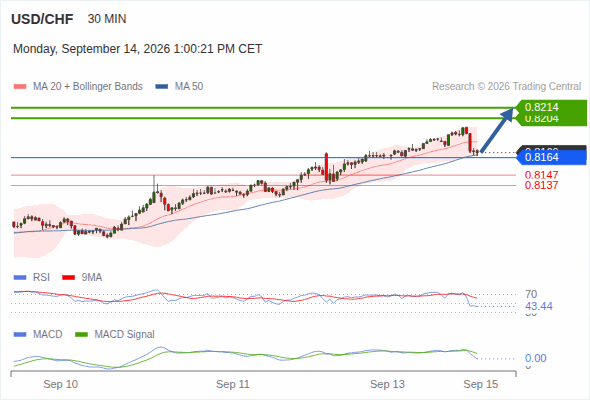590x400 pixels.
Task: Click the green MACD Signal legend swatch
Action: pos(82,335)
